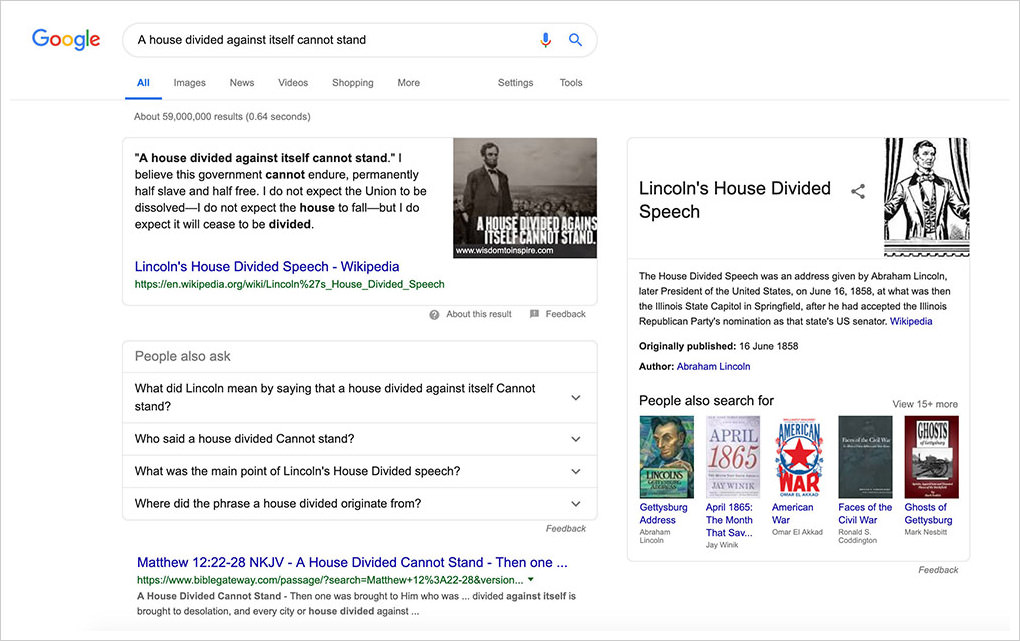The image size is (1020, 641).
Task: Open the Lincoln illustration in the knowledge panel
Action: pyautogui.click(x=926, y=197)
